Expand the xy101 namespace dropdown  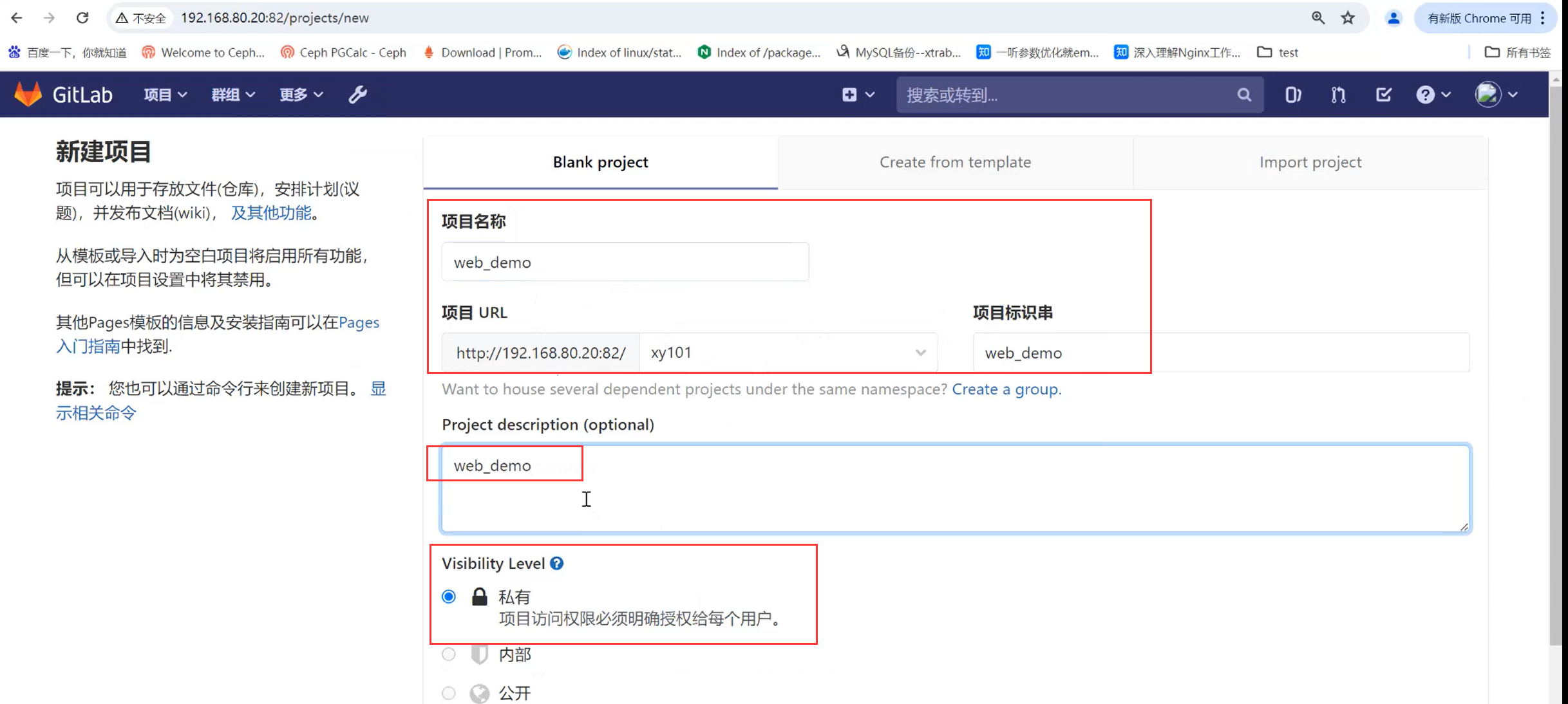coord(788,353)
